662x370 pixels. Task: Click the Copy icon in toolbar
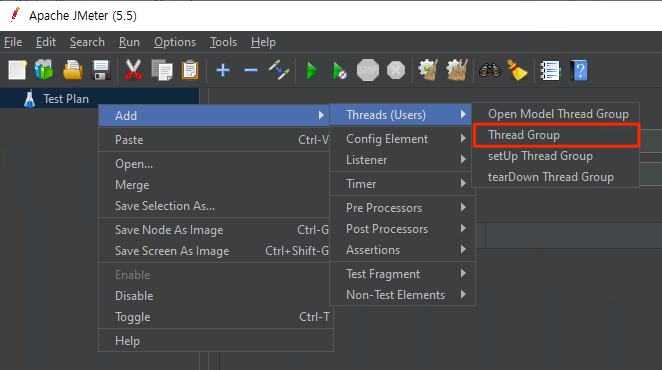point(162,70)
